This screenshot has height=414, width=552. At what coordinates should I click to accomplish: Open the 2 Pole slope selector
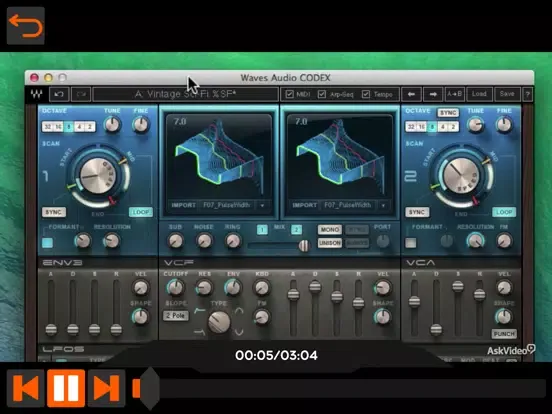tap(176, 315)
